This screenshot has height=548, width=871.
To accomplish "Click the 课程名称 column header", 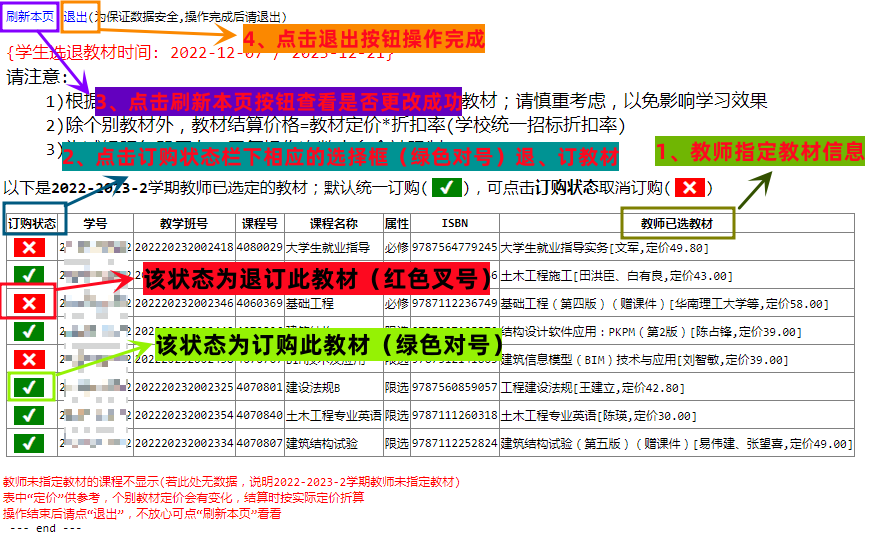I will coord(333,224).
